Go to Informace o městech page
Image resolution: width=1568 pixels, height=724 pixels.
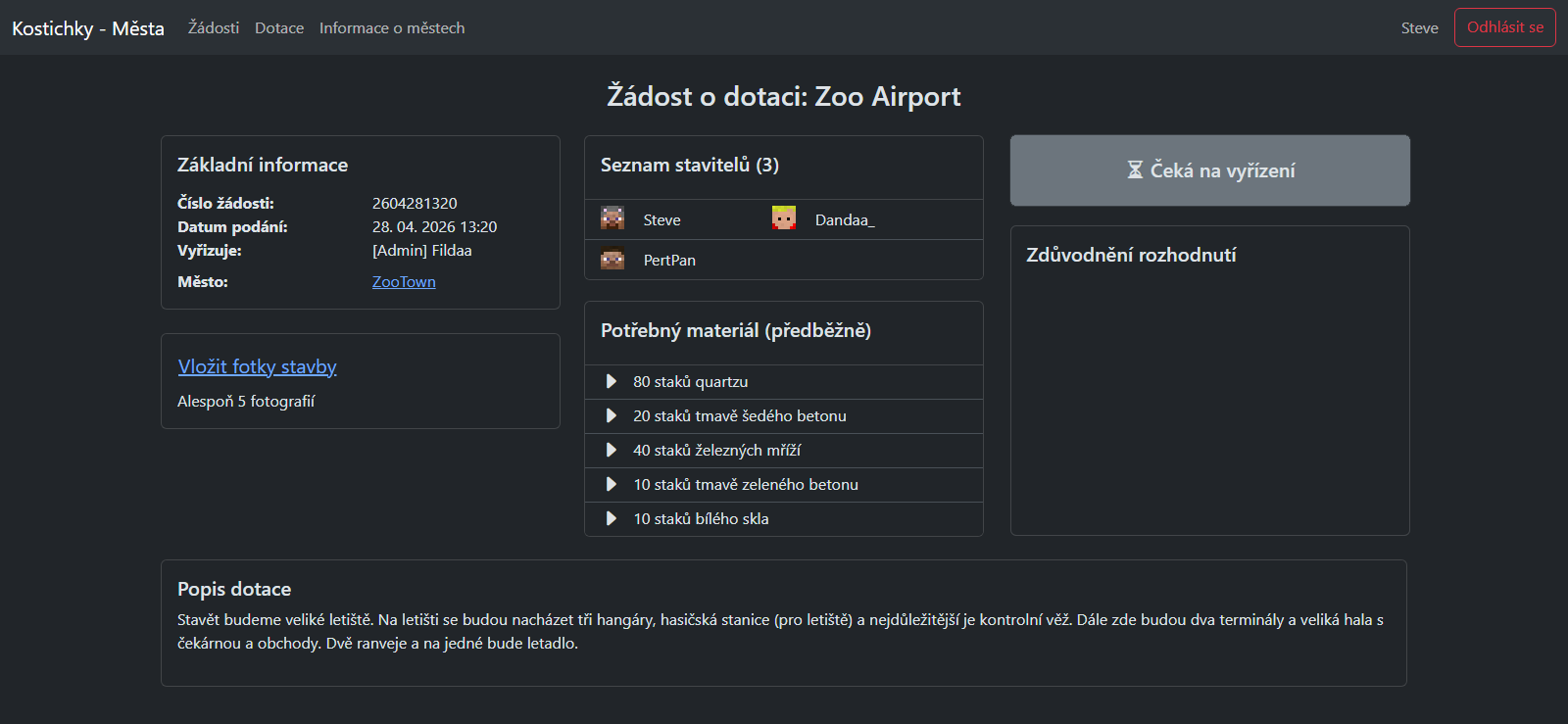coord(392,27)
